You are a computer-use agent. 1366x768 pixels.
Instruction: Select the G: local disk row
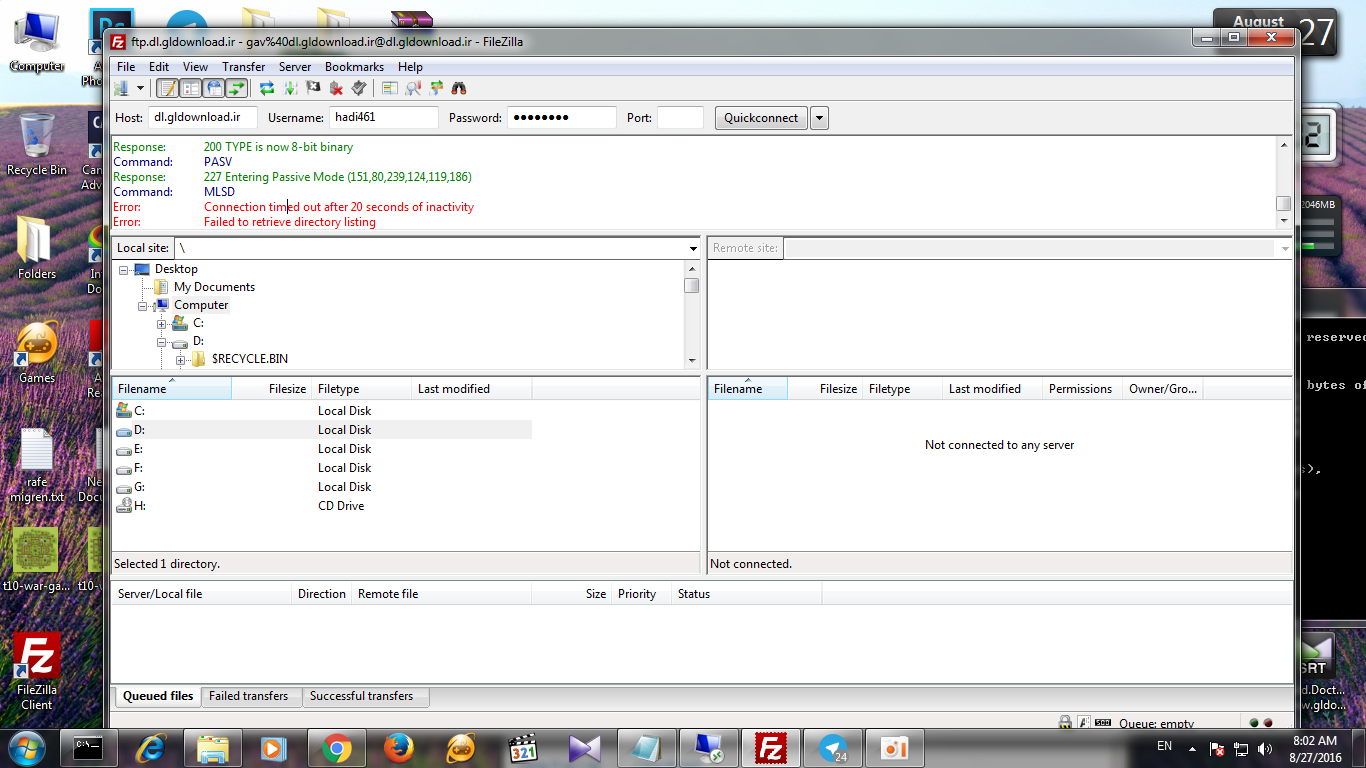322,487
